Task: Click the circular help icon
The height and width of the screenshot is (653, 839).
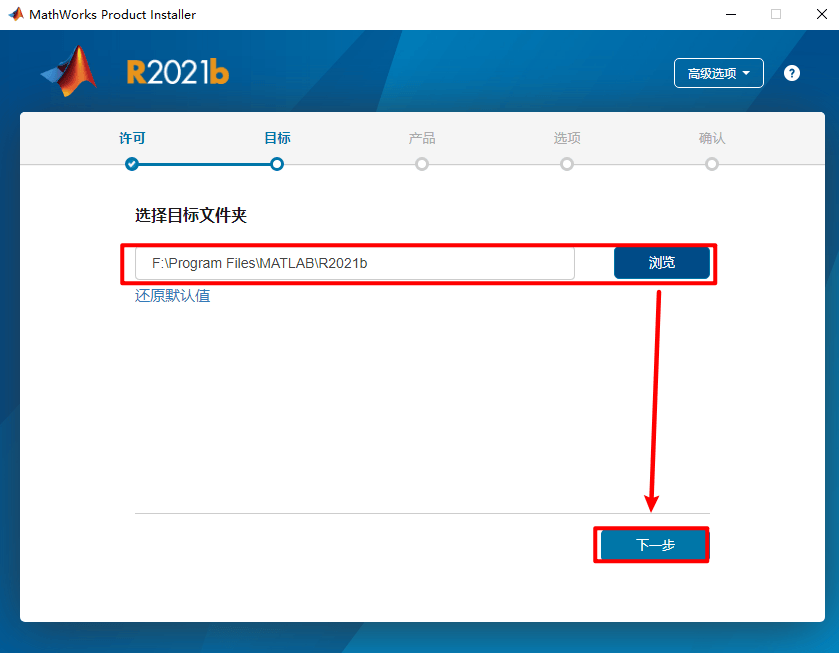Action: [x=793, y=73]
